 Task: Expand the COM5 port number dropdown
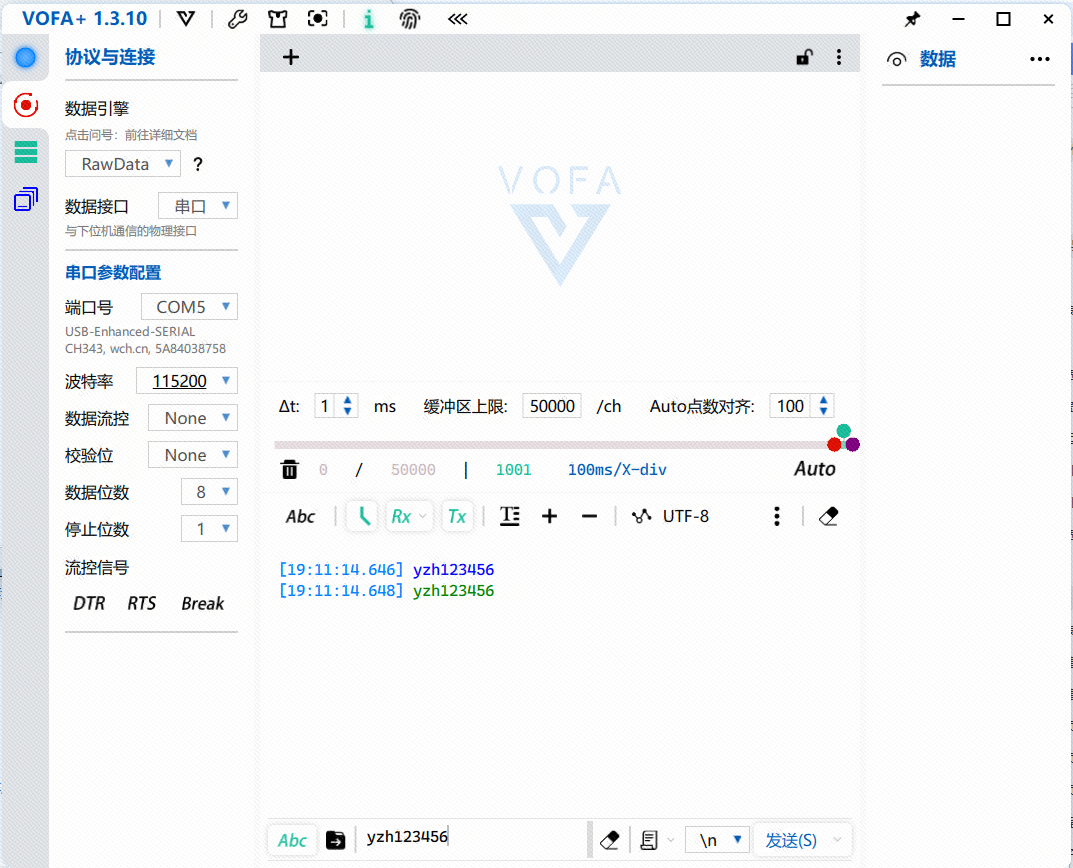(190, 307)
